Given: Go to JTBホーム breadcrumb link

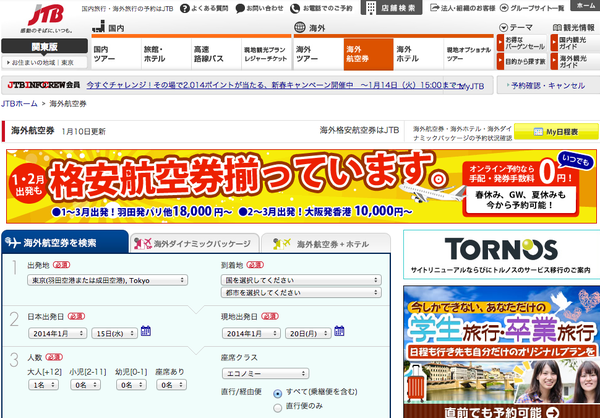Looking at the screenshot, I should coord(19,103).
